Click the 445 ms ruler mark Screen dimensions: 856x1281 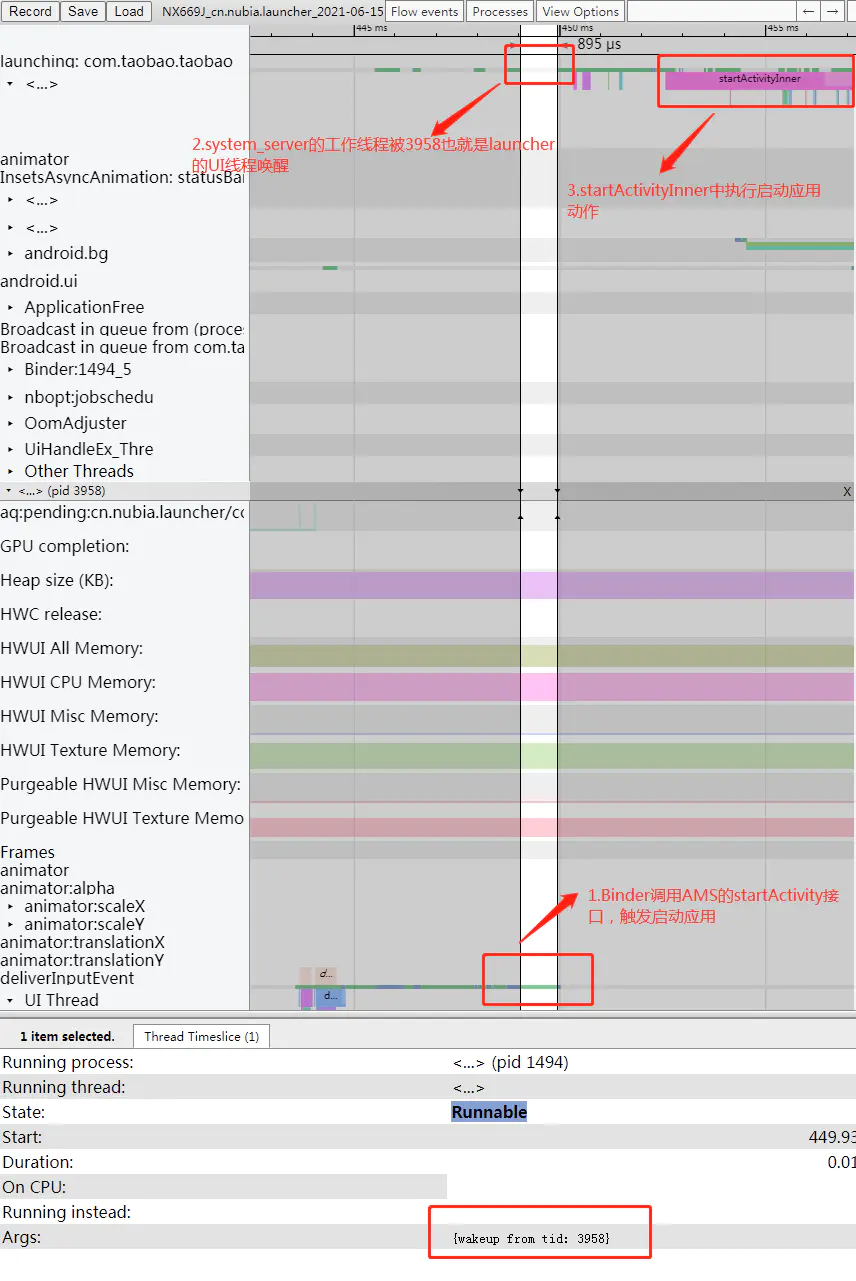pyautogui.click(x=372, y=28)
